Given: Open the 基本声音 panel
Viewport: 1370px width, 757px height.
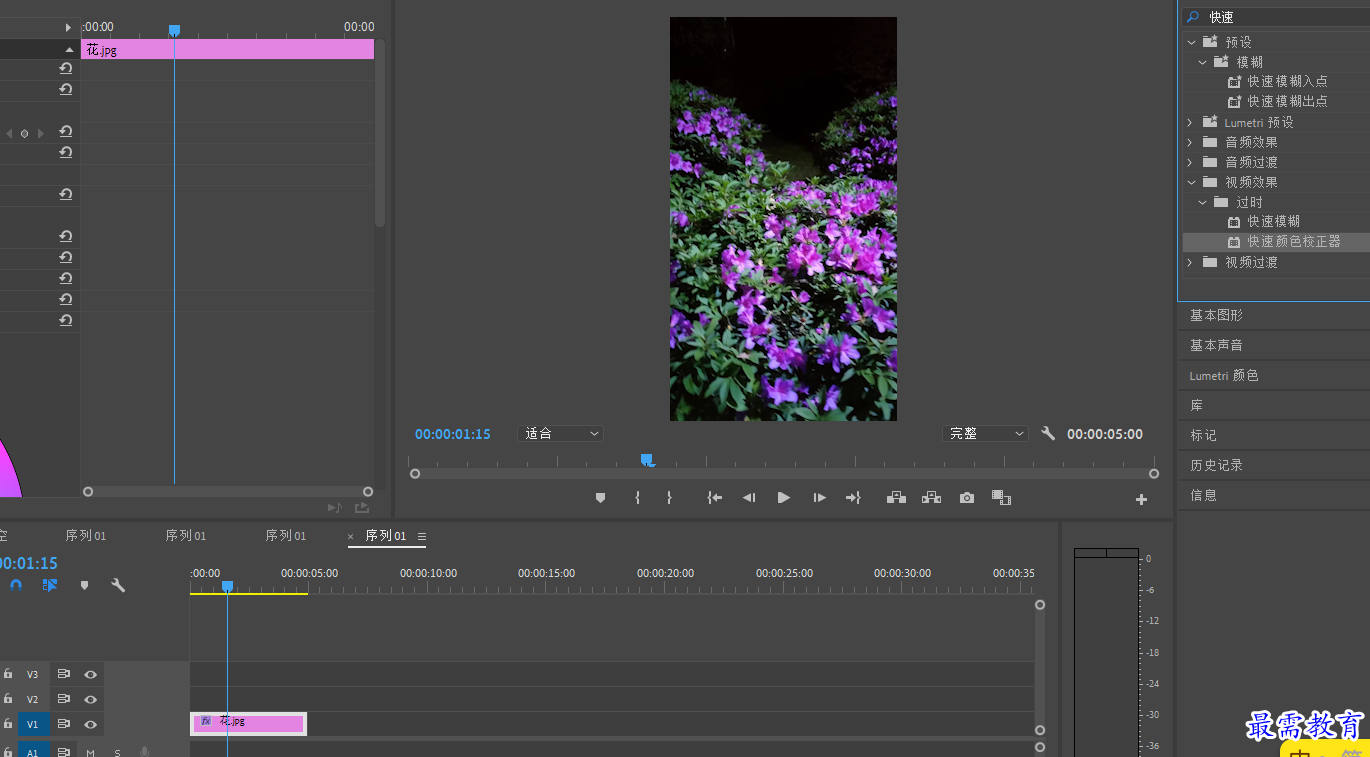Looking at the screenshot, I should click(x=1216, y=345).
